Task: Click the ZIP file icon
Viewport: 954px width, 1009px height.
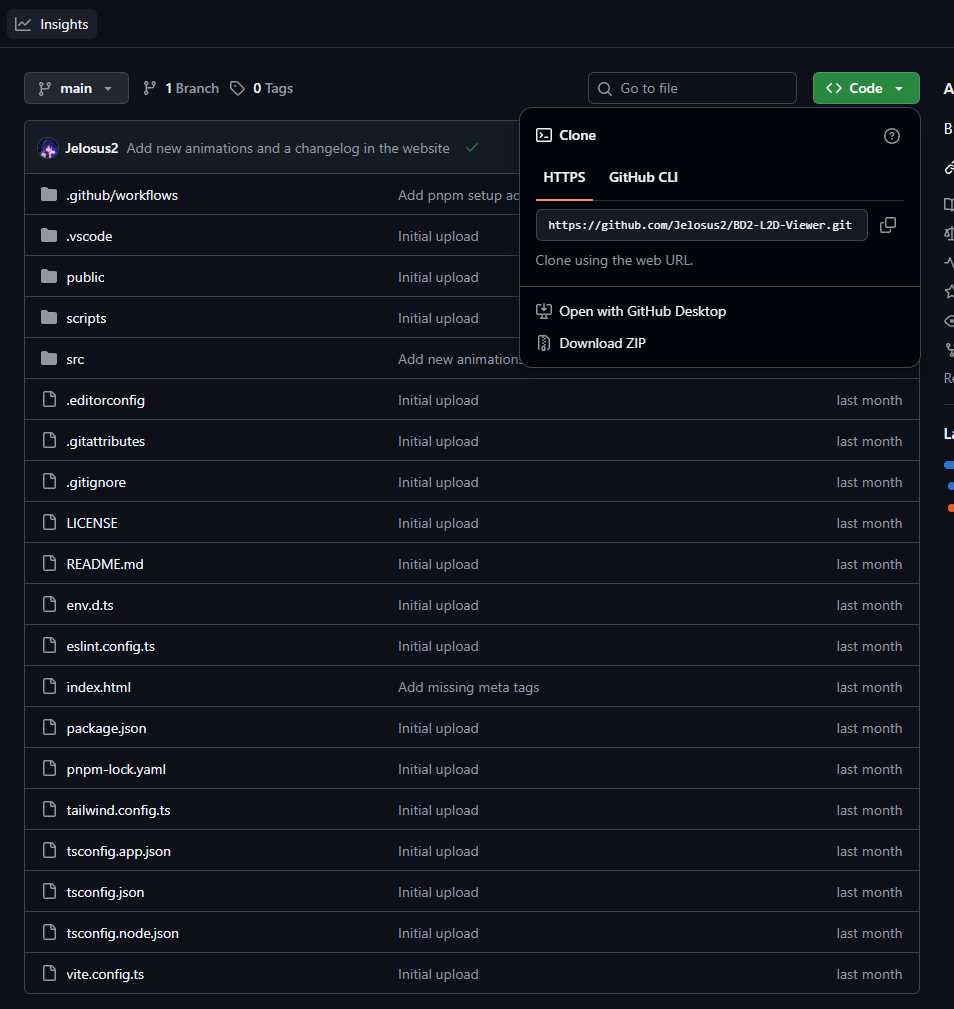Action: click(x=544, y=344)
